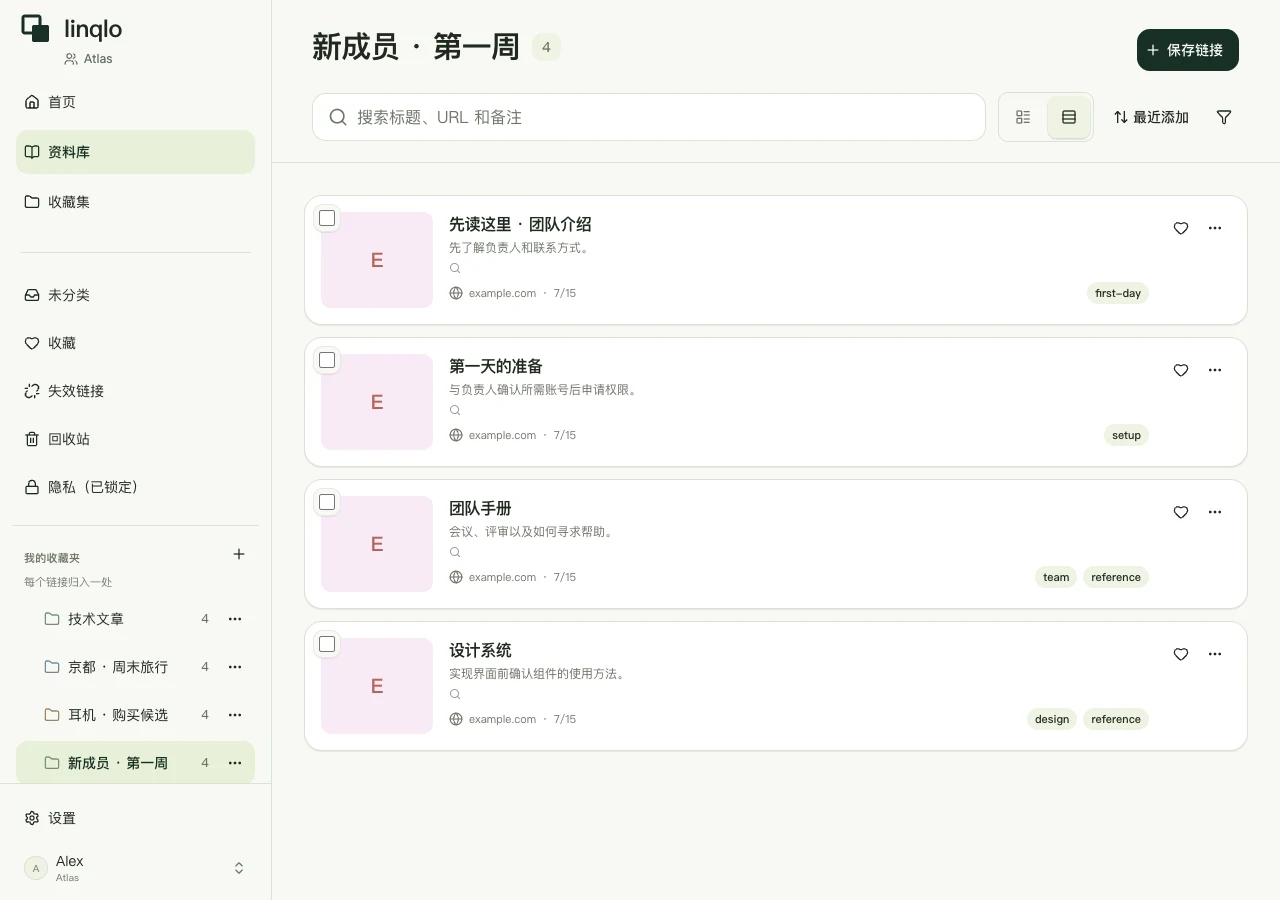Screen dimensions: 1280x900
Task: Open the ellipsis menu for 京都·周末旅行 folder
Action: 235,667
